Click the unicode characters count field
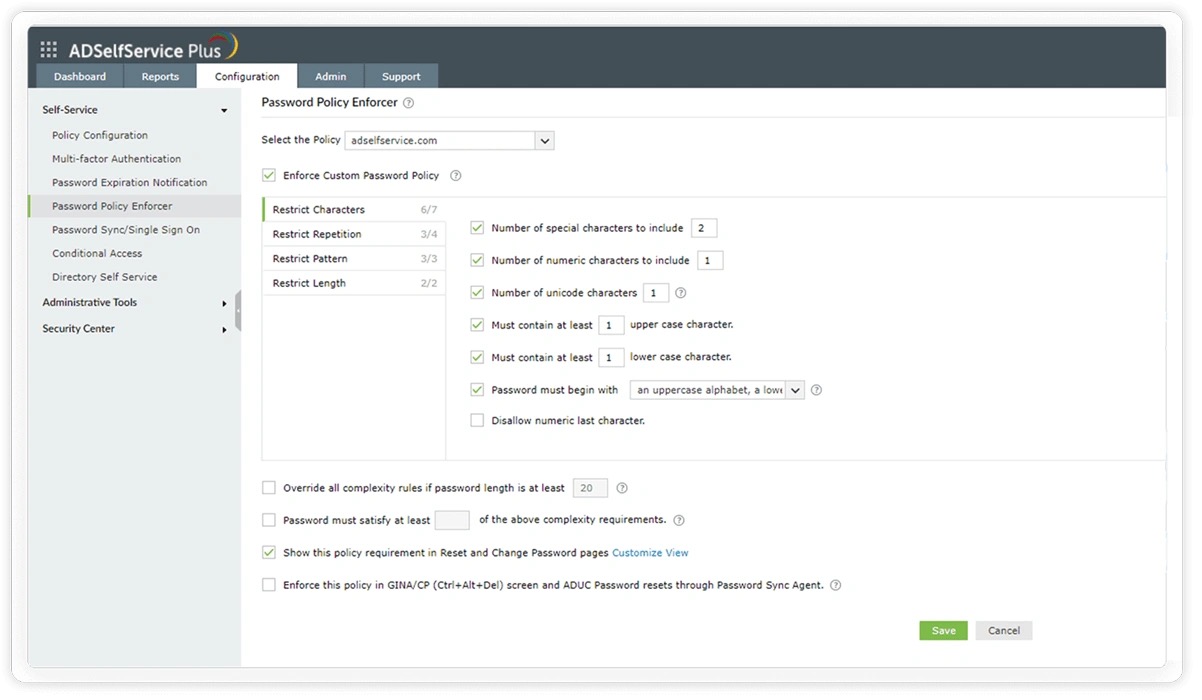This screenshot has height=700, width=1202. [x=656, y=293]
